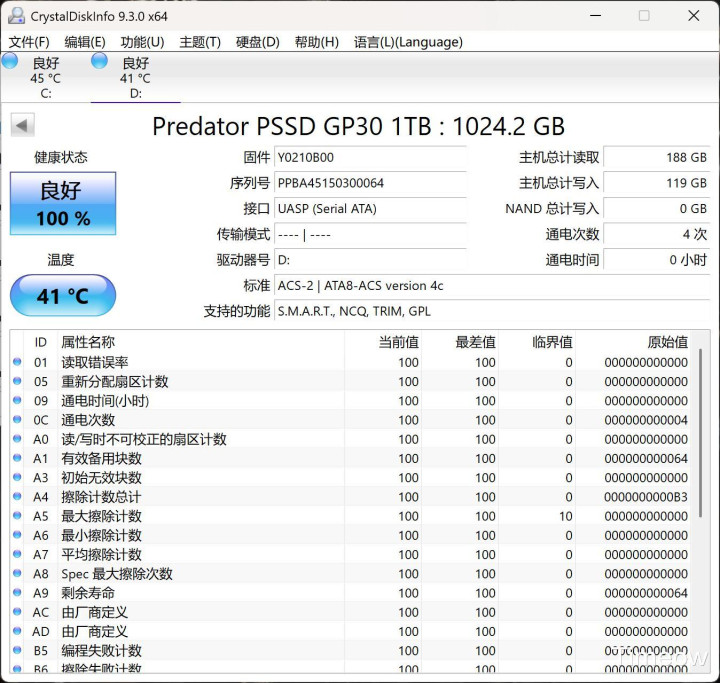Click the status dot for A0 row

click(17, 439)
